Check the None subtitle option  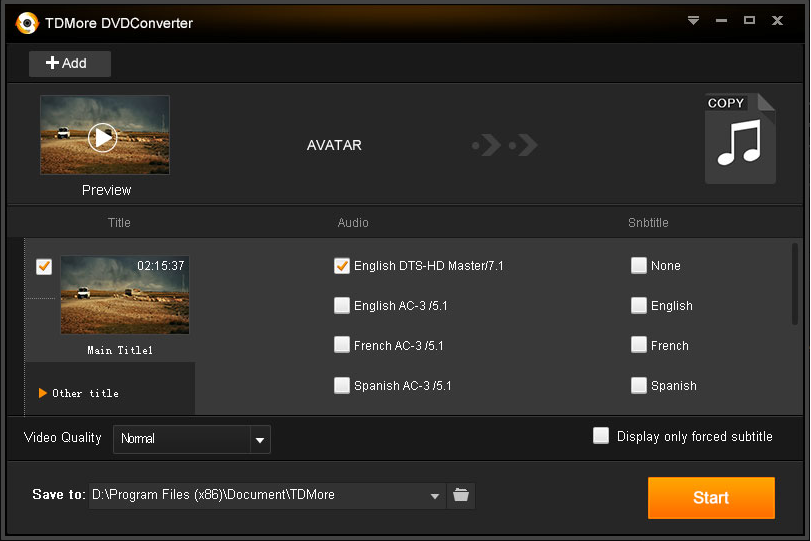639,265
